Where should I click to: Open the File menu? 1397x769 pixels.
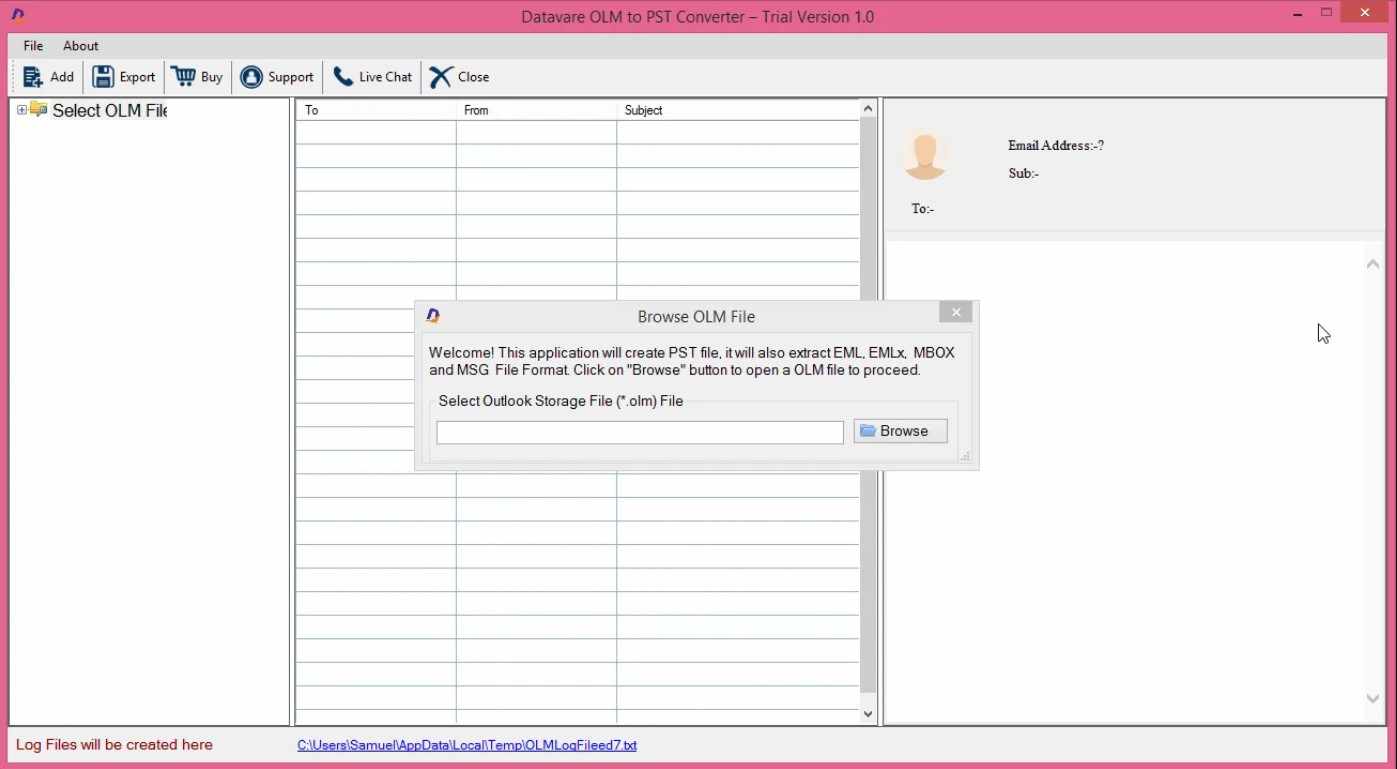coord(33,46)
